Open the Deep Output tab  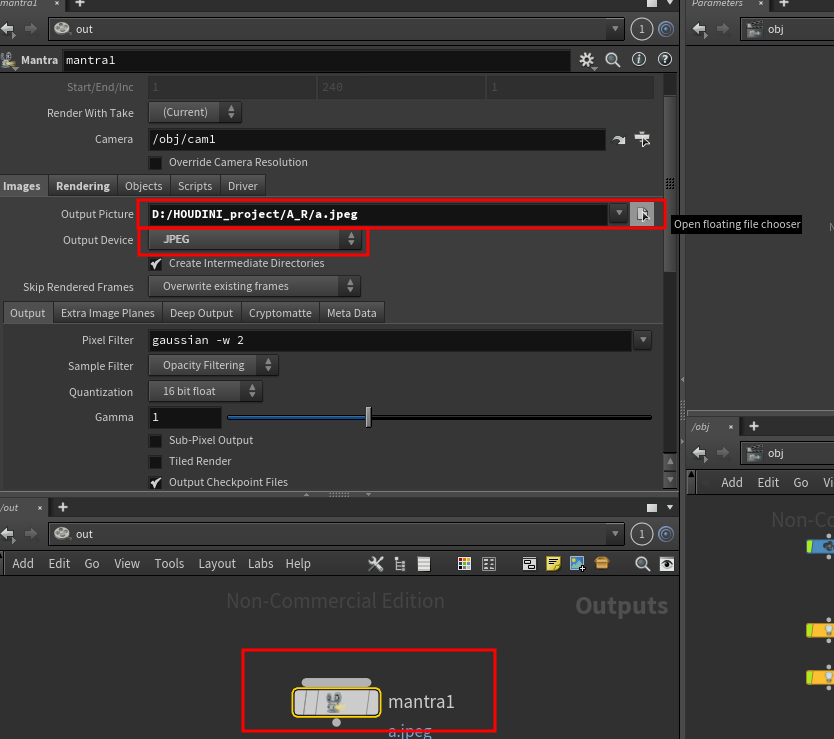[202, 313]
